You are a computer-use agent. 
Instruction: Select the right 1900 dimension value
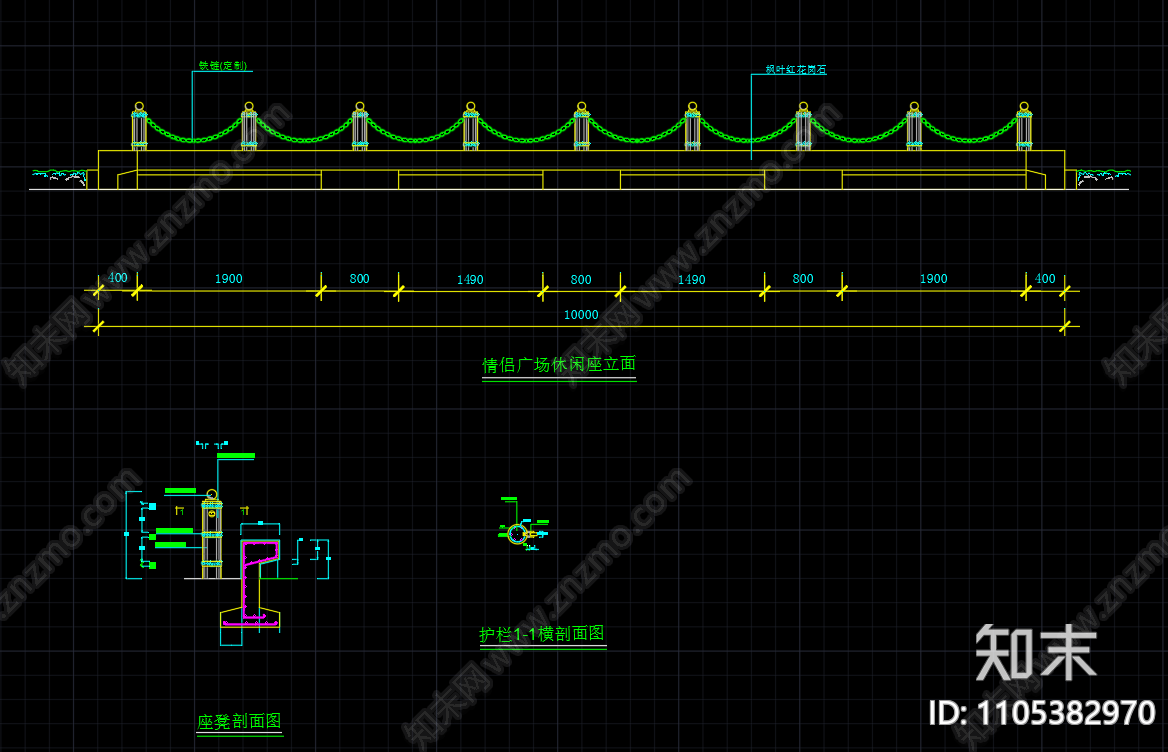coord(933,279)
